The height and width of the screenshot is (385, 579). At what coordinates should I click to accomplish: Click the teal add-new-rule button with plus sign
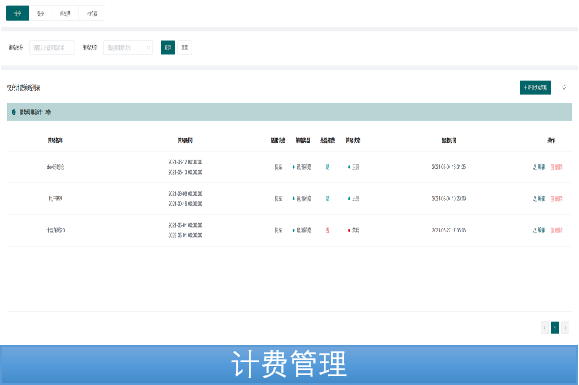[535, 87]
